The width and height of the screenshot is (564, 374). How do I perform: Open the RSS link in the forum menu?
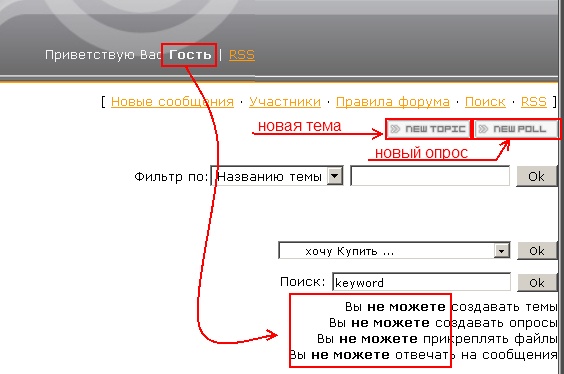(x=534, y=102)
